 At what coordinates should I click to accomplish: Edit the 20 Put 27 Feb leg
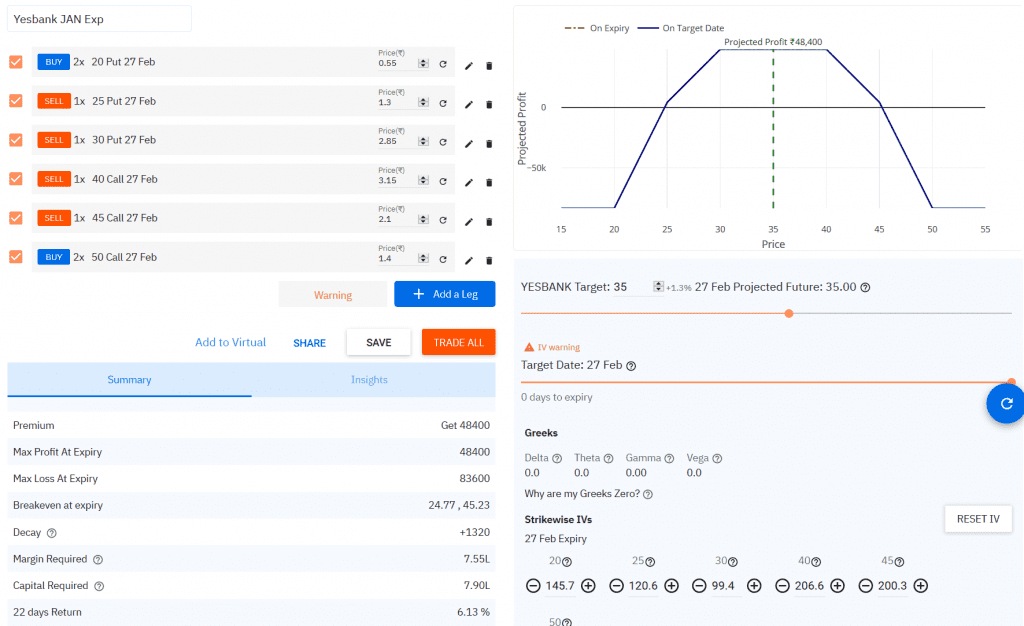pyautogui.click(x=468, y=66)
